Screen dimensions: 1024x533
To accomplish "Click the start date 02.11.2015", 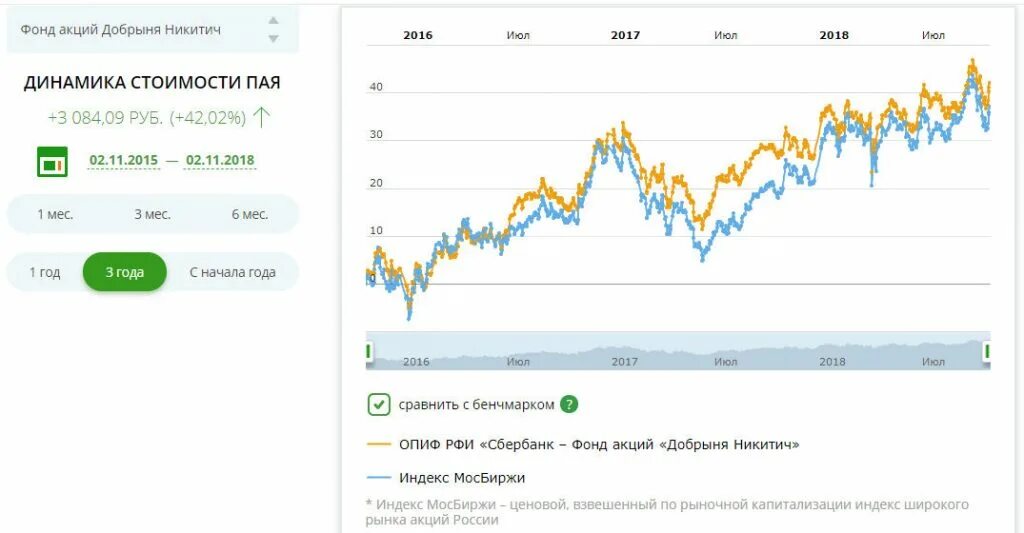I will point(123,160).
